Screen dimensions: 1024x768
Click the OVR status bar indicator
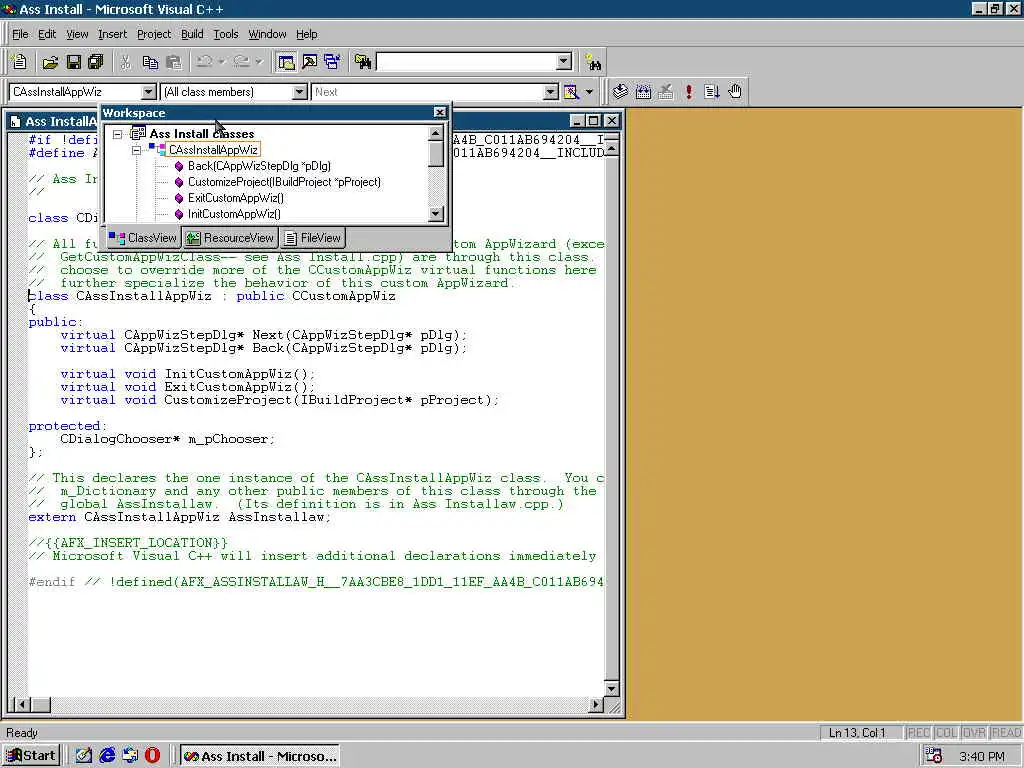974,733
